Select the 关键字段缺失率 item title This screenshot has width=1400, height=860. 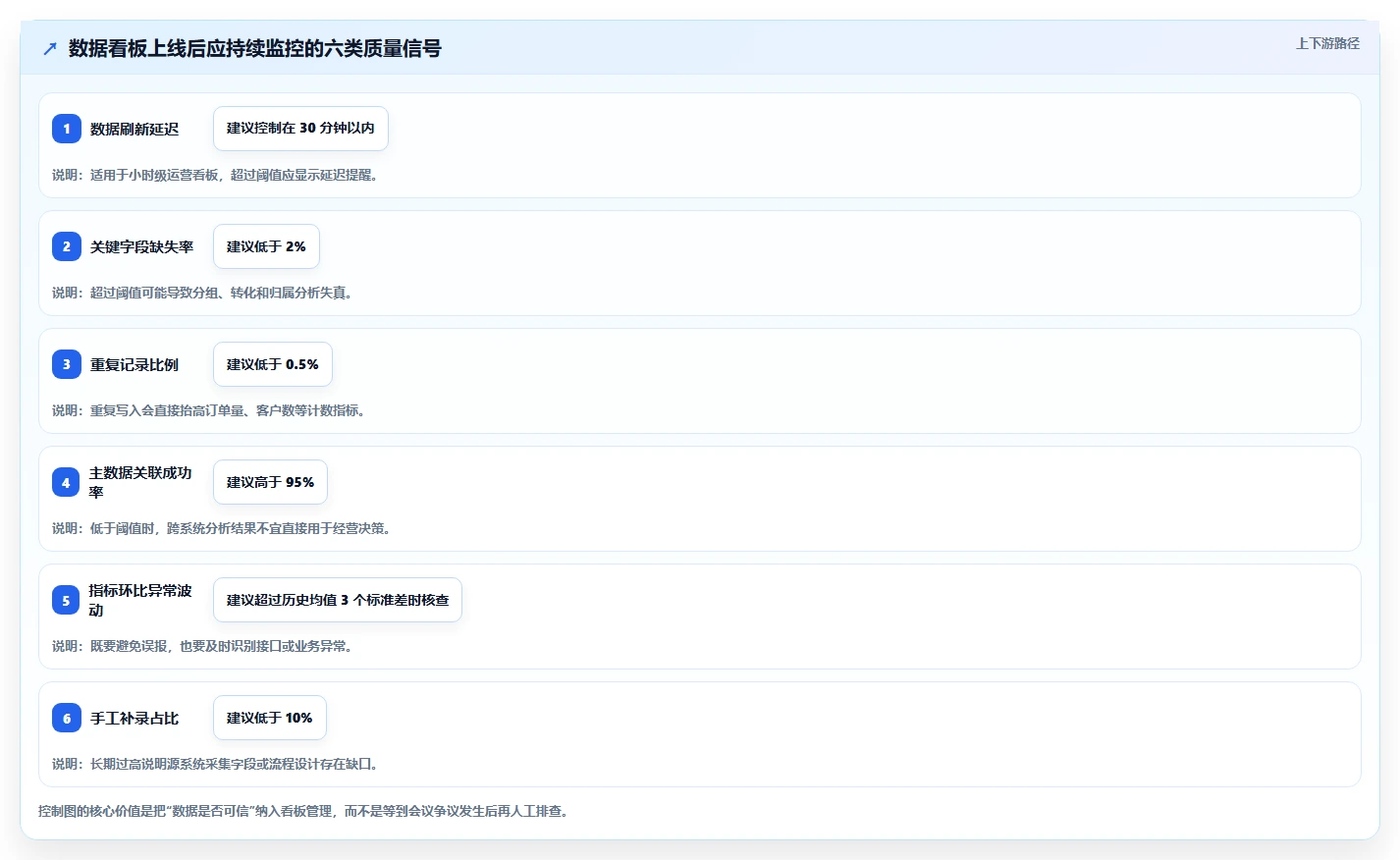pyautogui.click(x=141, y=246)
